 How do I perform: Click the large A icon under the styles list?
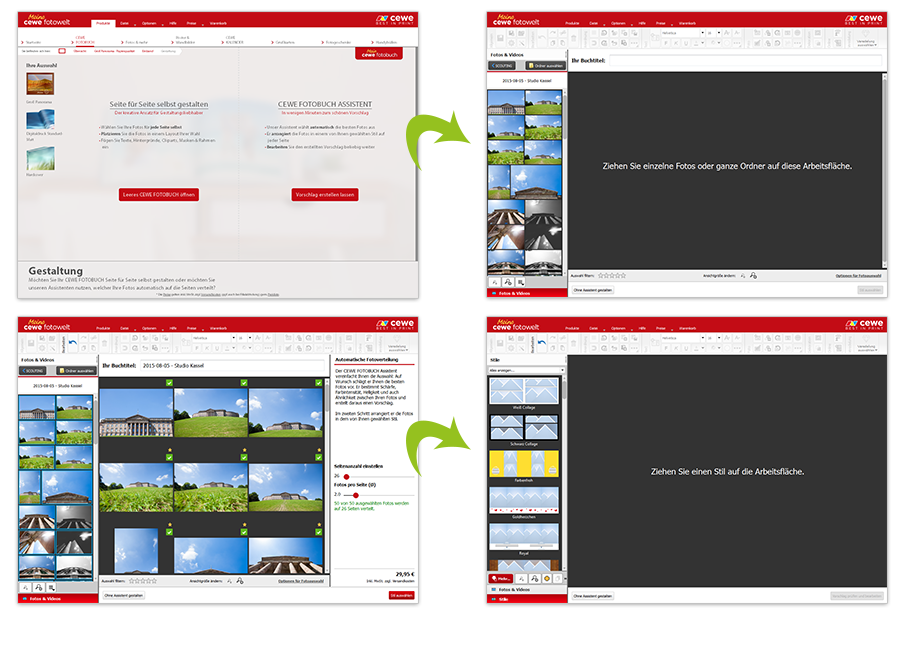534,579
